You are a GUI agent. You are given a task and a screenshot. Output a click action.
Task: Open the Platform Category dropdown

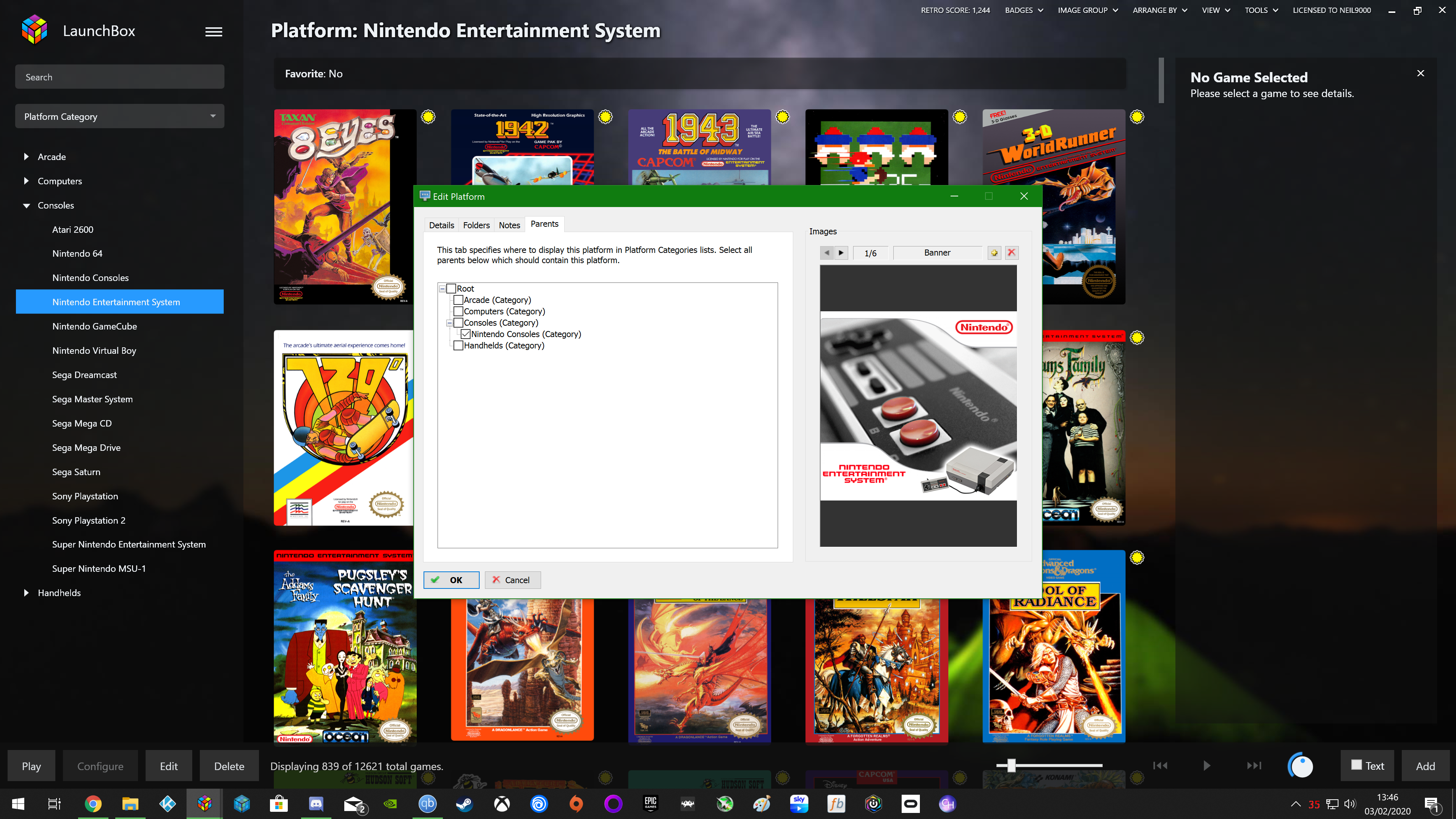(120, 116)
